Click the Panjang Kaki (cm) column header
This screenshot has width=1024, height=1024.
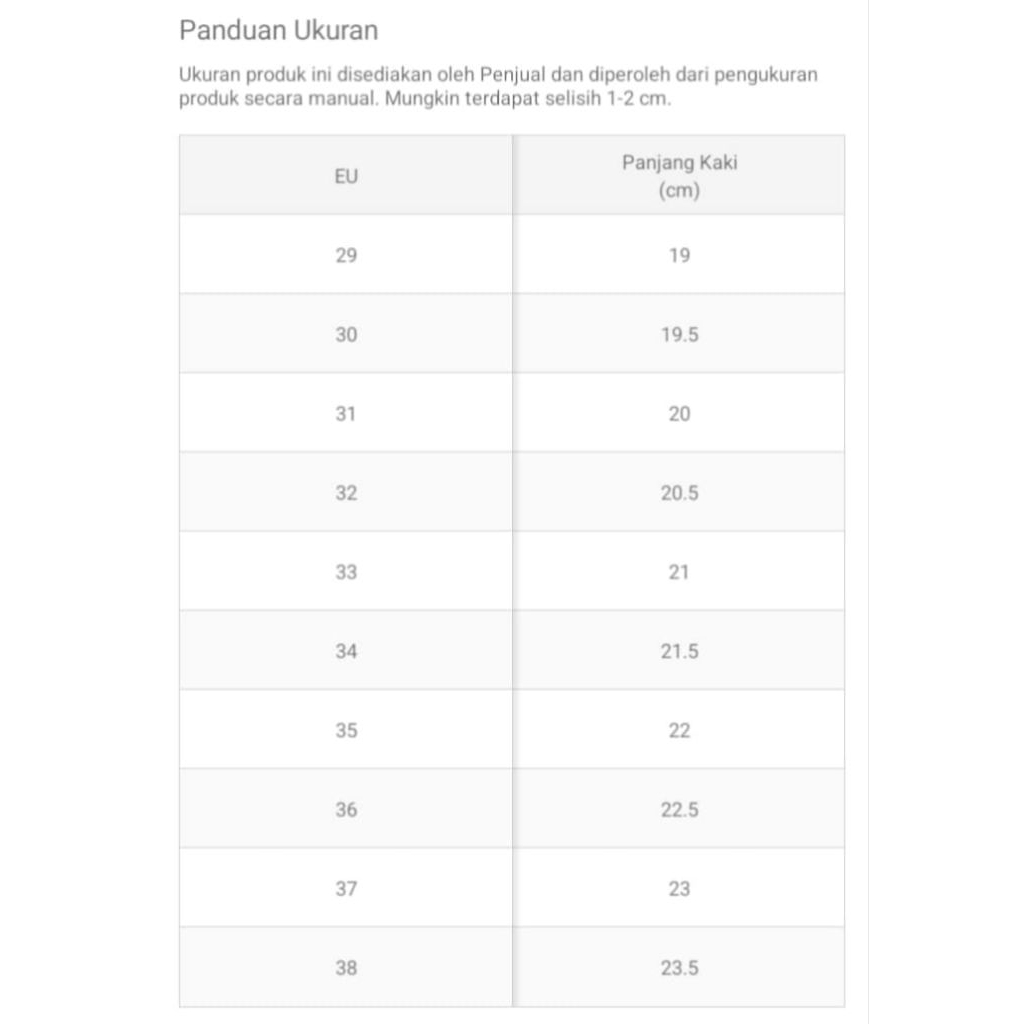[679, 176]
